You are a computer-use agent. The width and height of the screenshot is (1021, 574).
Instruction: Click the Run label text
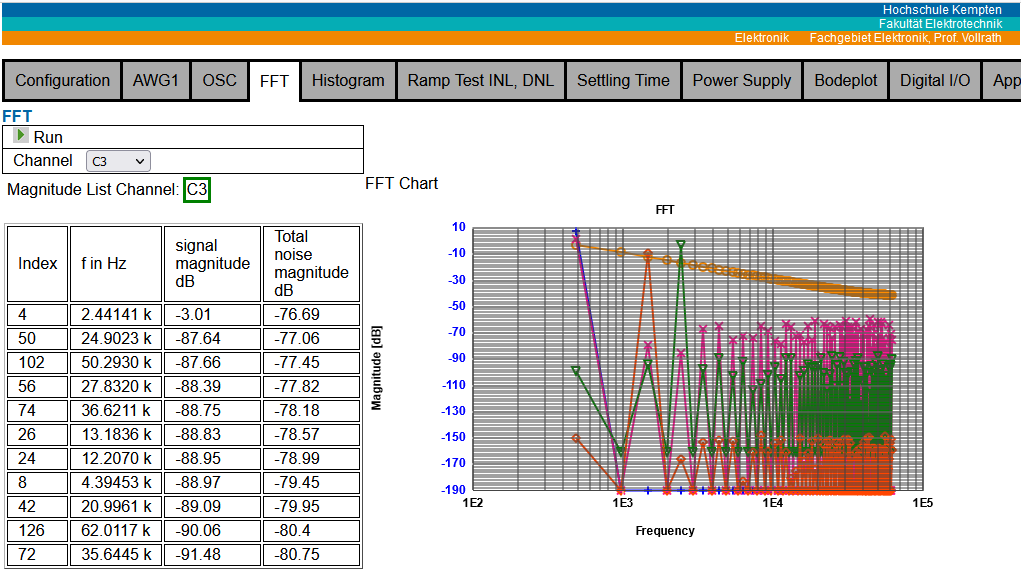pyautogui.click(x=48, y=137)
